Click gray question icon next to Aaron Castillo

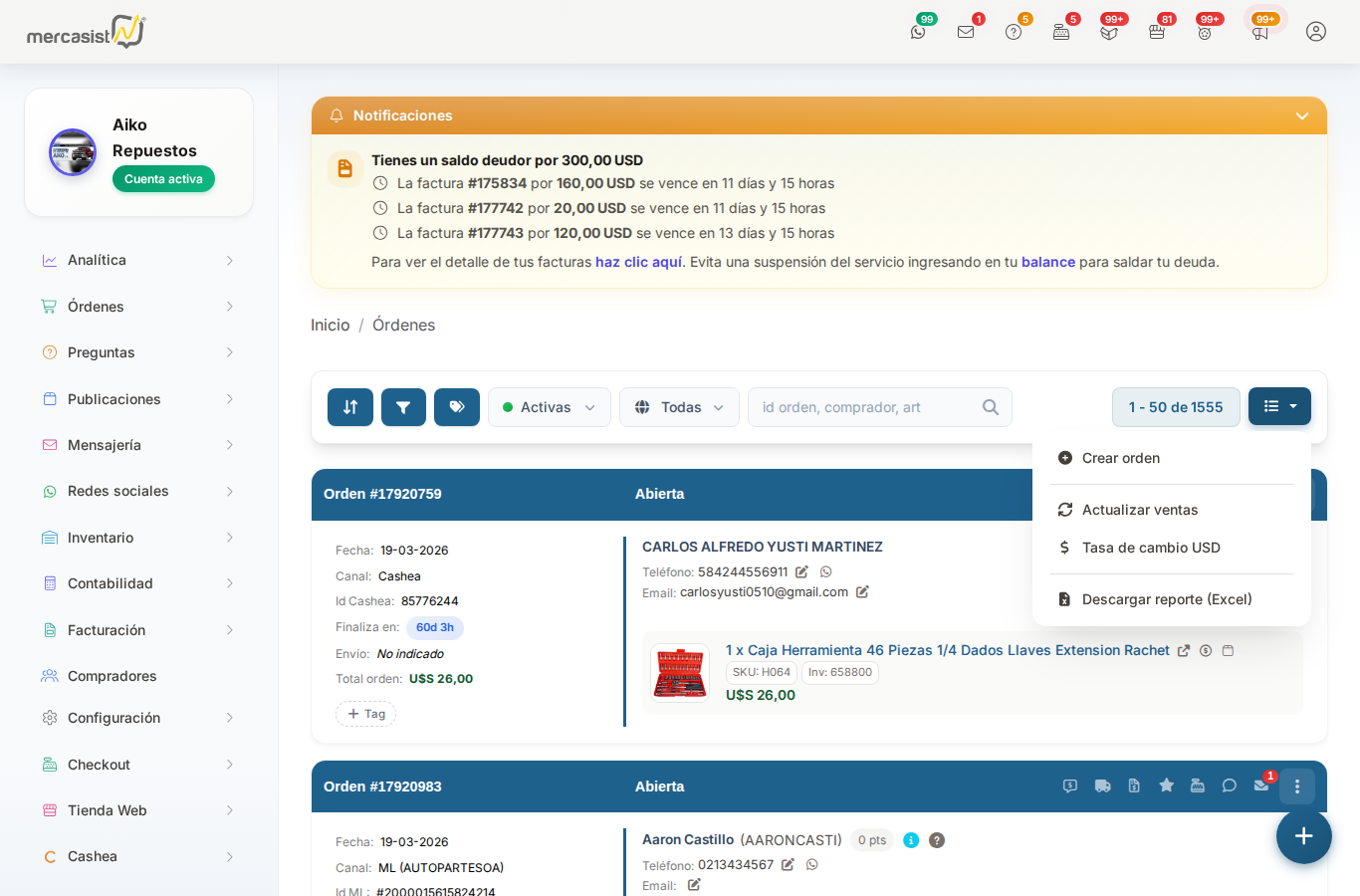click(x=937, y=840)
